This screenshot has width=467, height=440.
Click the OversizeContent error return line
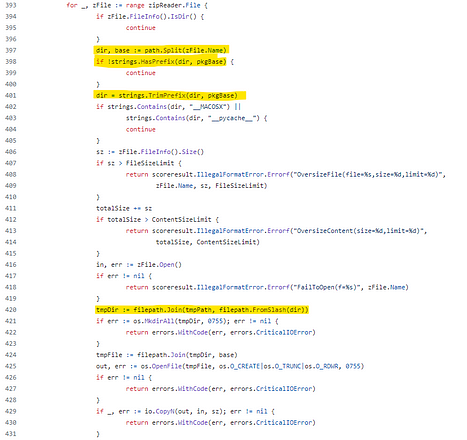[276, 231]
